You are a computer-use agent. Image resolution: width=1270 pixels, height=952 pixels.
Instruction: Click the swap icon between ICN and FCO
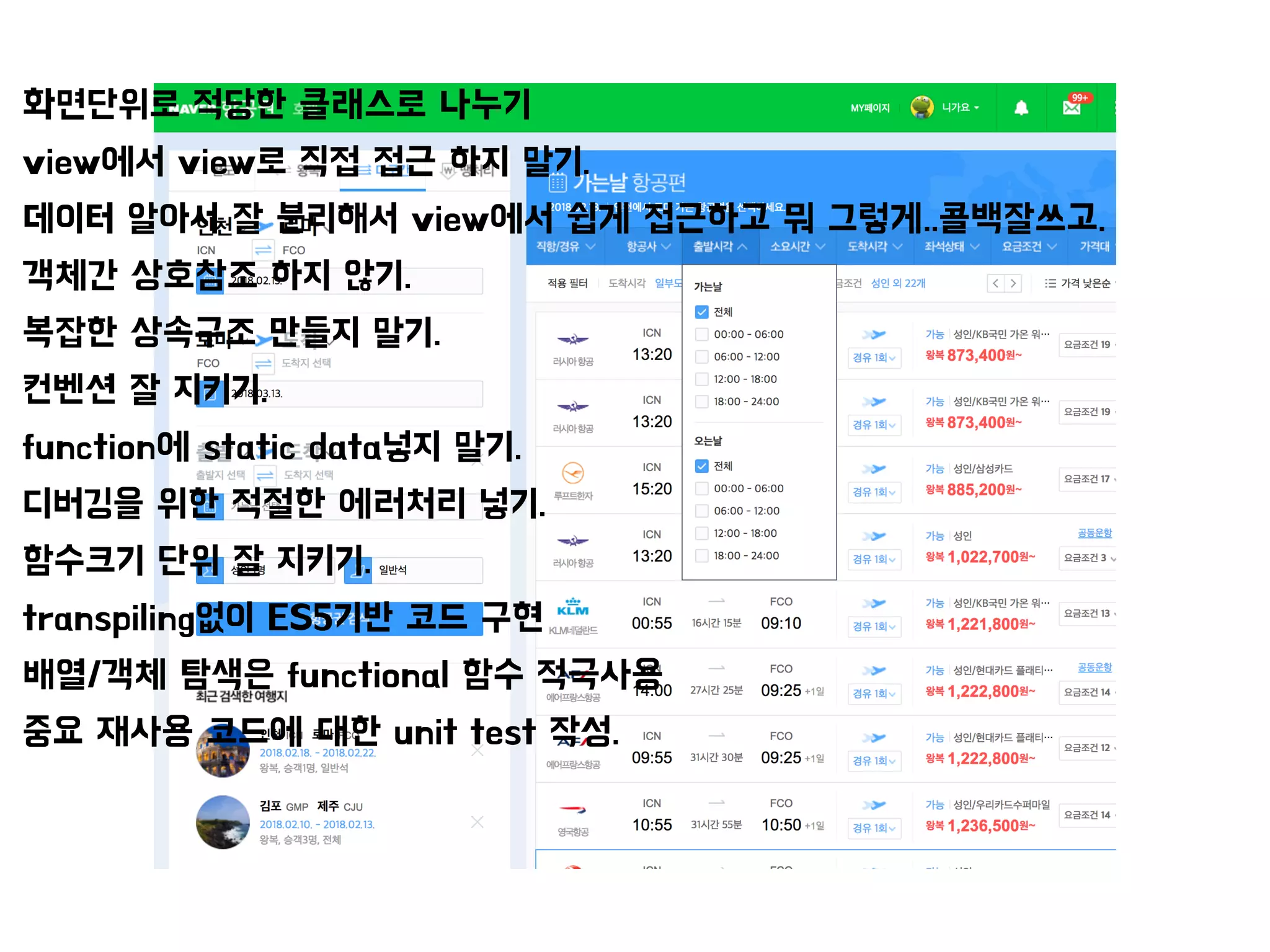(x=264, y=250)
